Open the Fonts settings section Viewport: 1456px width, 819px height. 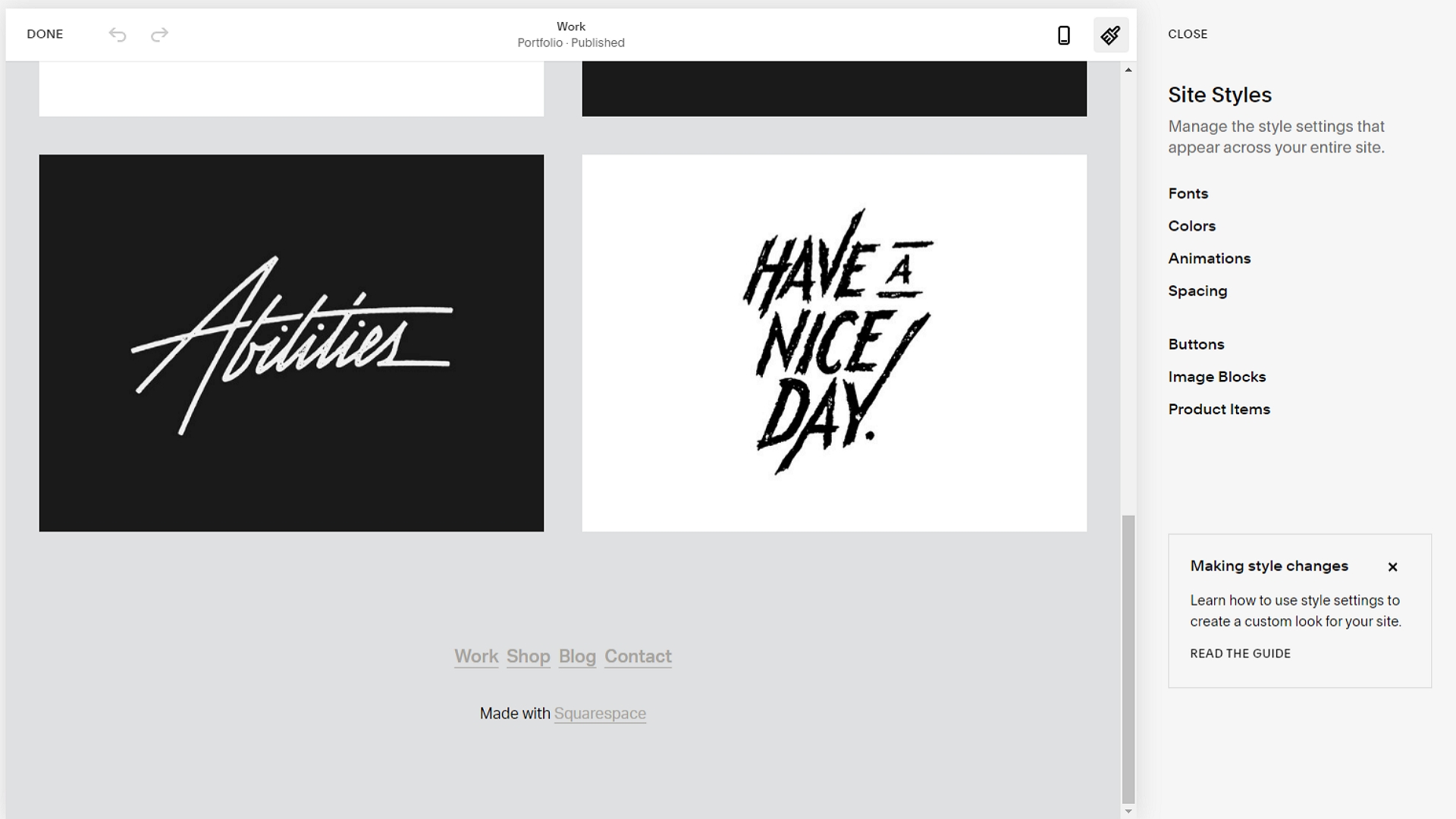click(x=1188, y=193)
